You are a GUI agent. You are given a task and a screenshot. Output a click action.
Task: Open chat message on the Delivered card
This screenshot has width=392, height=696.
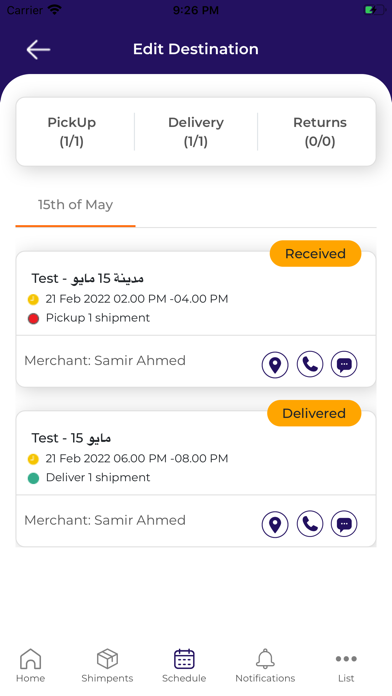(x=344, y=524)
